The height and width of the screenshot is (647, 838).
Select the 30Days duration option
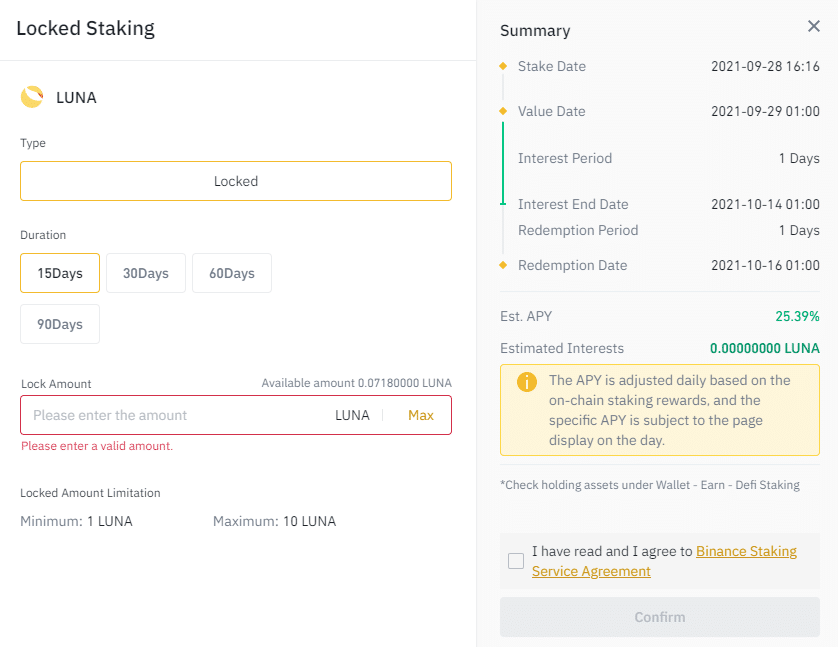click(x=146, y=273)
